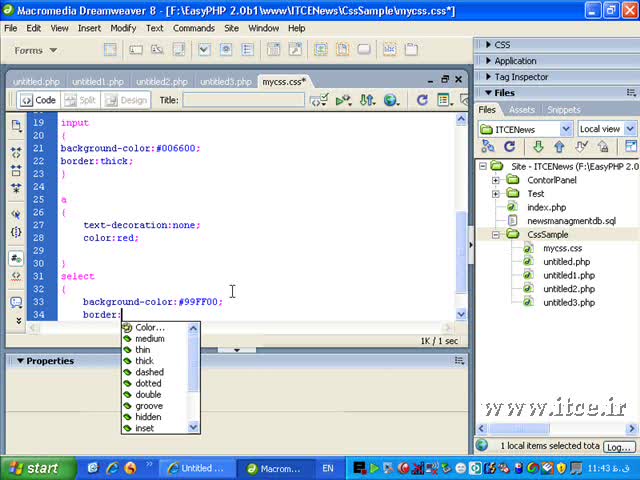
Task: Select newsmanagmentdb.sql file
Action: pos(571,221)
